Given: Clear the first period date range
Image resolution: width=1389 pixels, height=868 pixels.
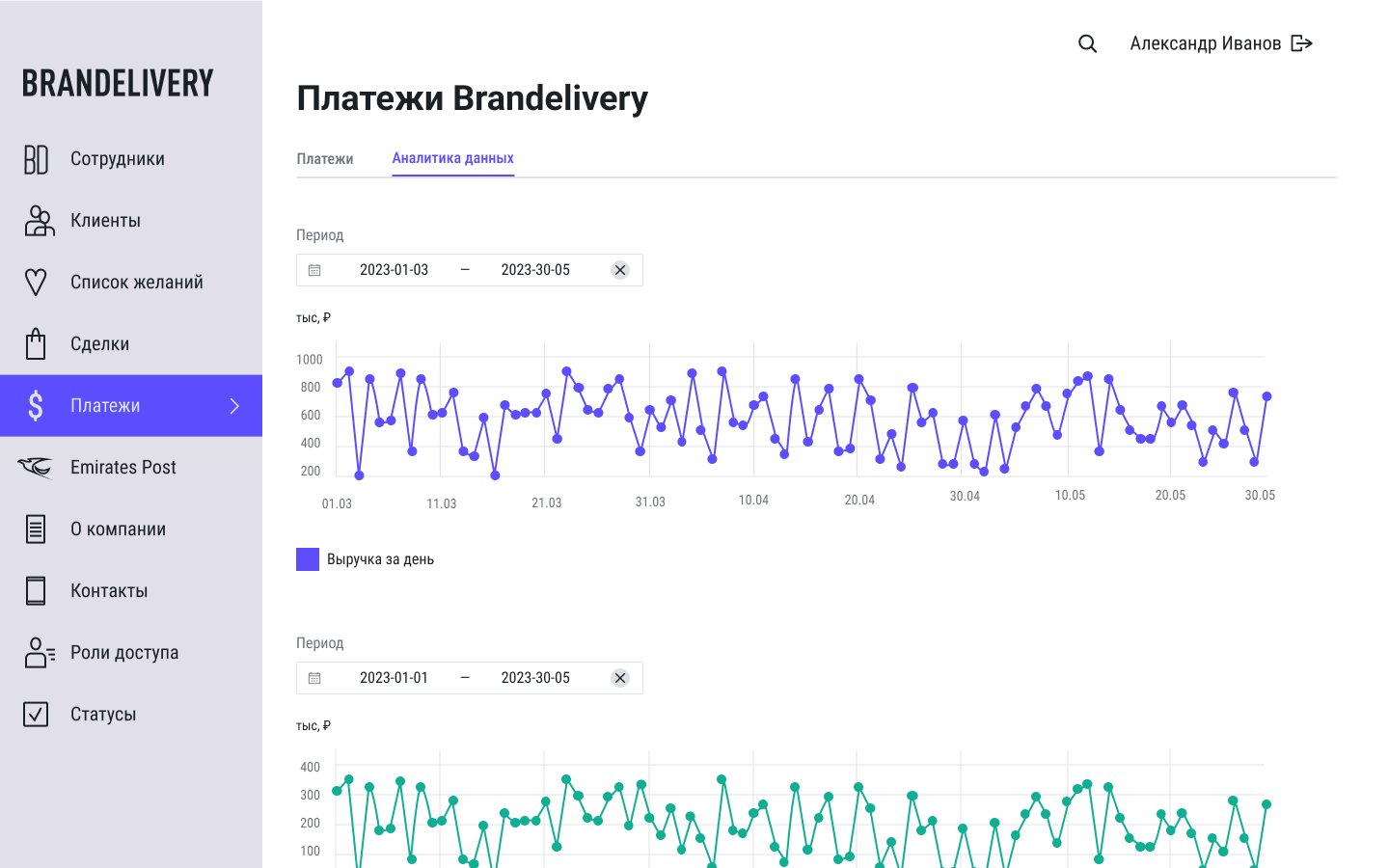Looking at the screenshot, I should point(620,270).
